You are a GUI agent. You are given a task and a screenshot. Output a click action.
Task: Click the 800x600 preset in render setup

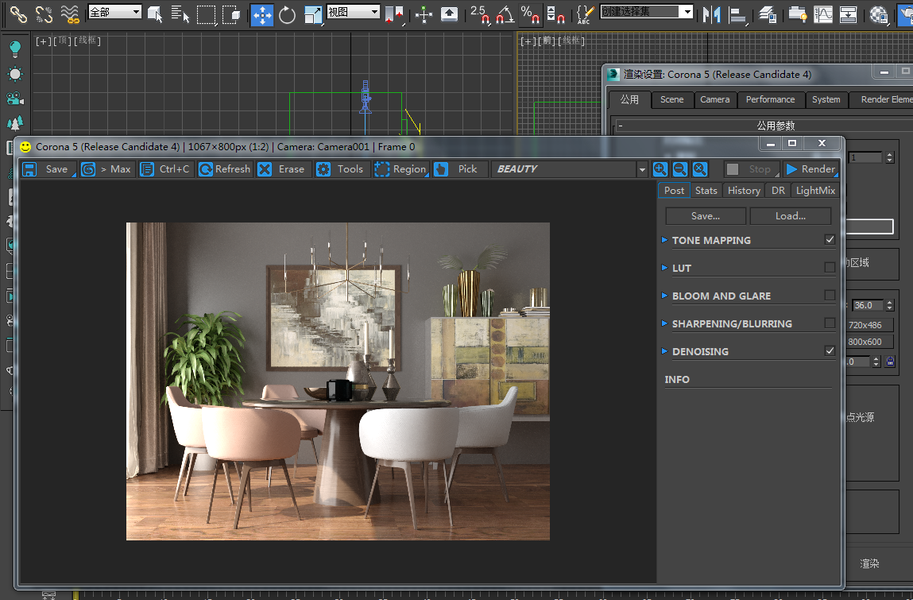[865, 342]
